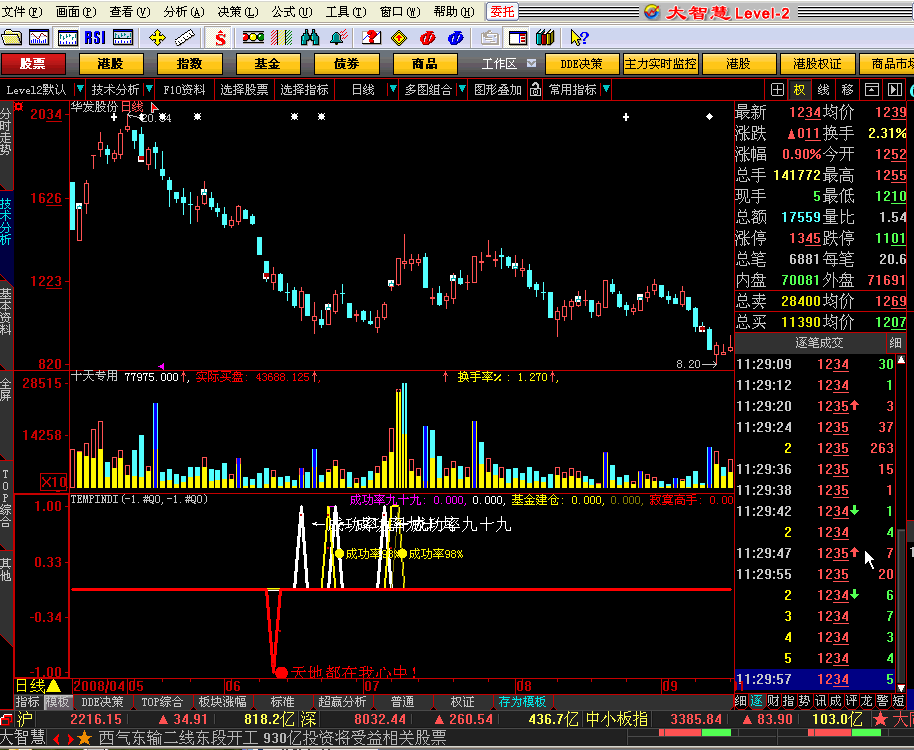Open the books library icon
This screenshot has width=914, height=750.
click(x=545, y=38)
